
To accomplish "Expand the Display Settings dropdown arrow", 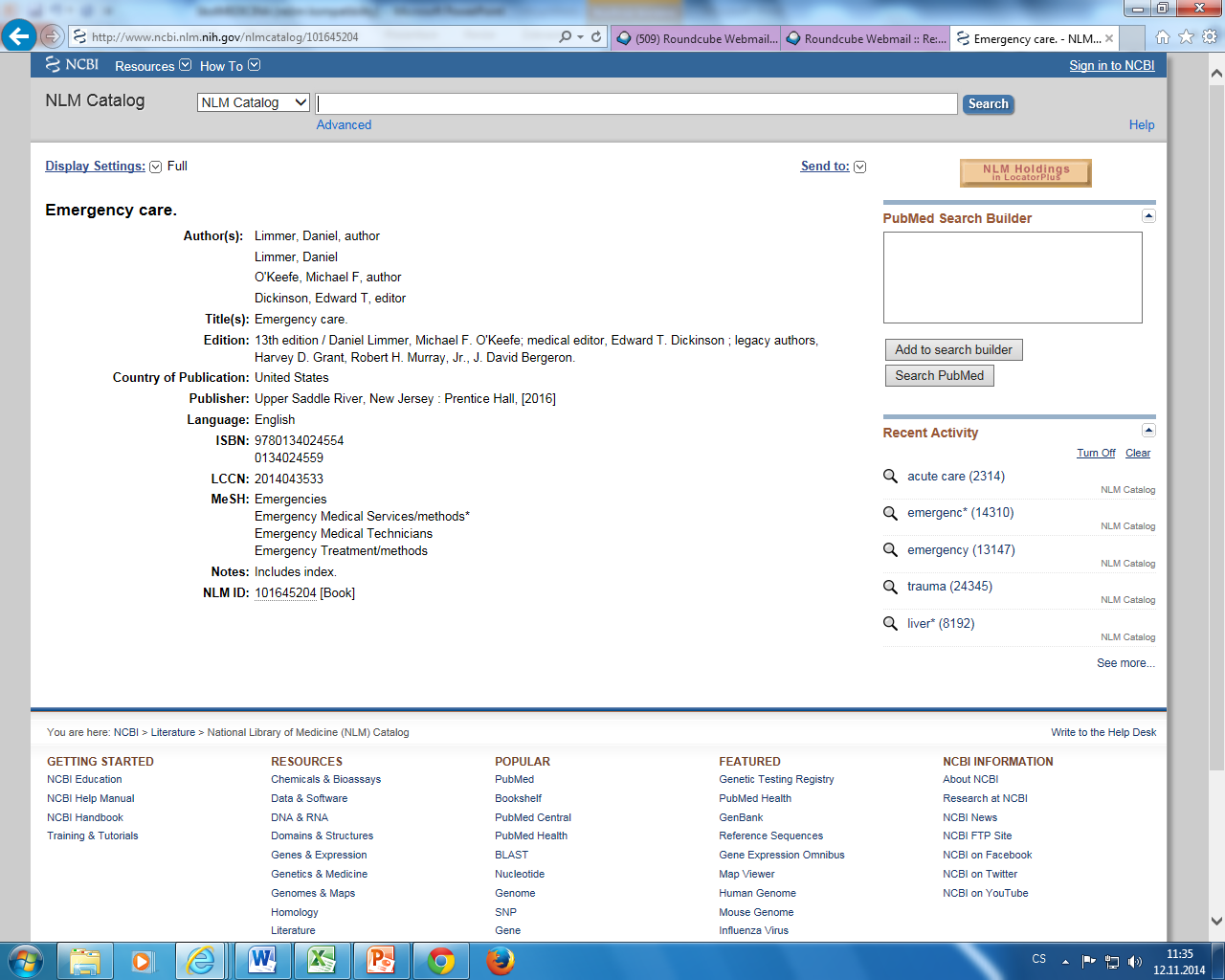I will 156,167.
